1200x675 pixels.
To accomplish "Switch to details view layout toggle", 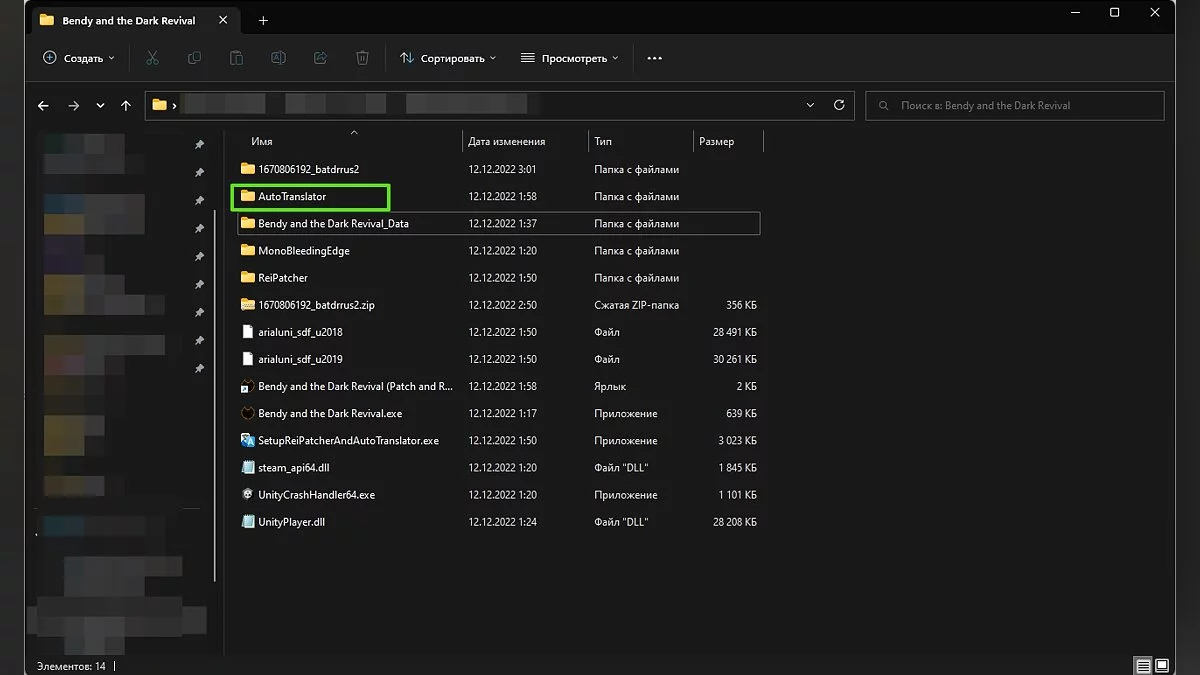I will click(1142, 665).
